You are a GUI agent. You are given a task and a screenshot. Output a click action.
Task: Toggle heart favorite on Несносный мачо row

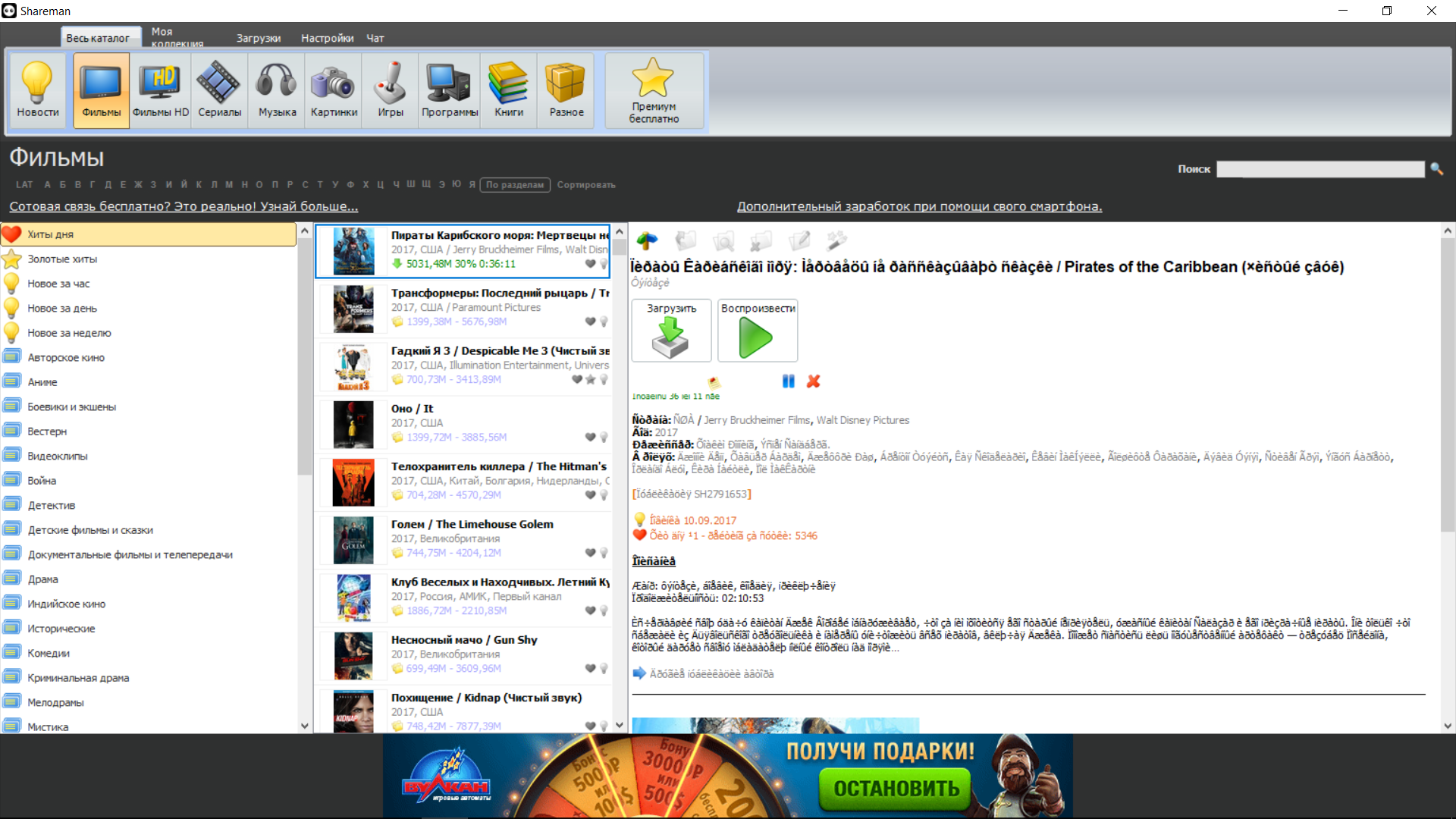pyautogui.click(x=590, y=668)
